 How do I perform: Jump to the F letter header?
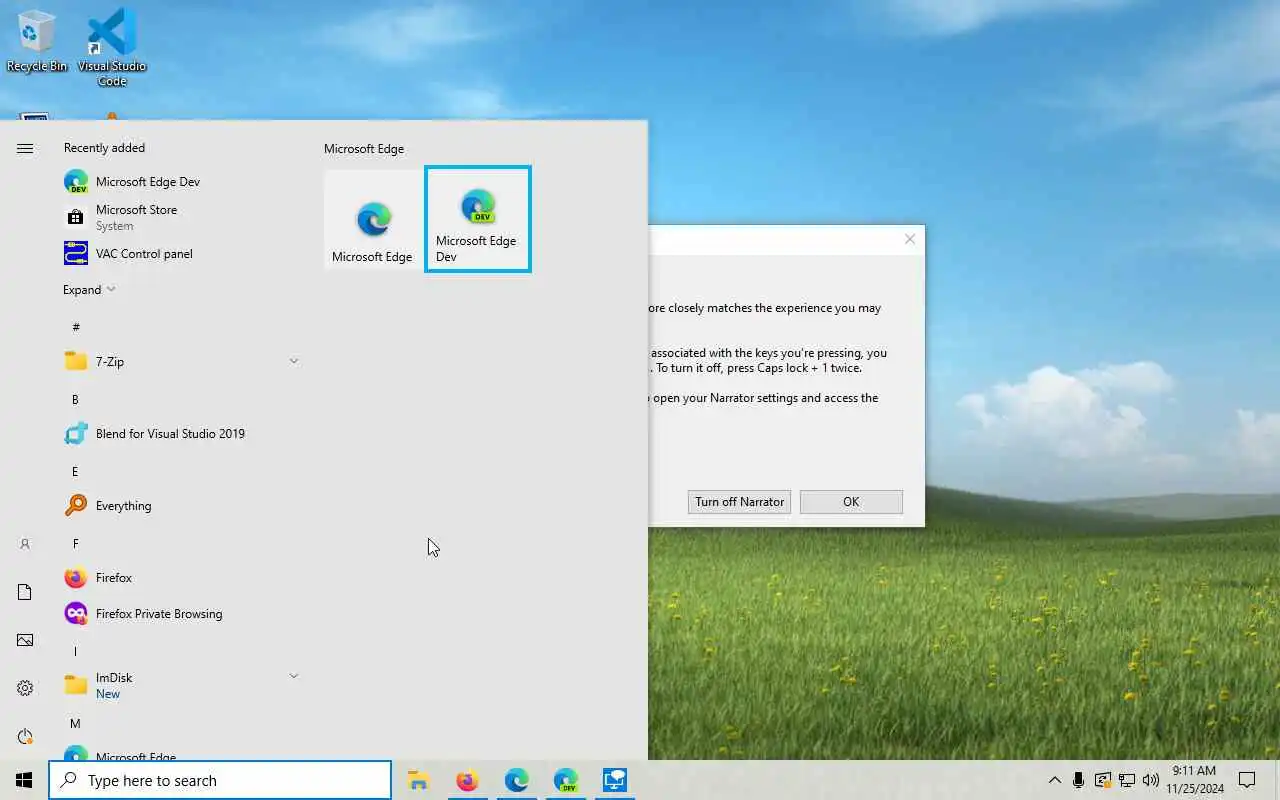(75, 543)
